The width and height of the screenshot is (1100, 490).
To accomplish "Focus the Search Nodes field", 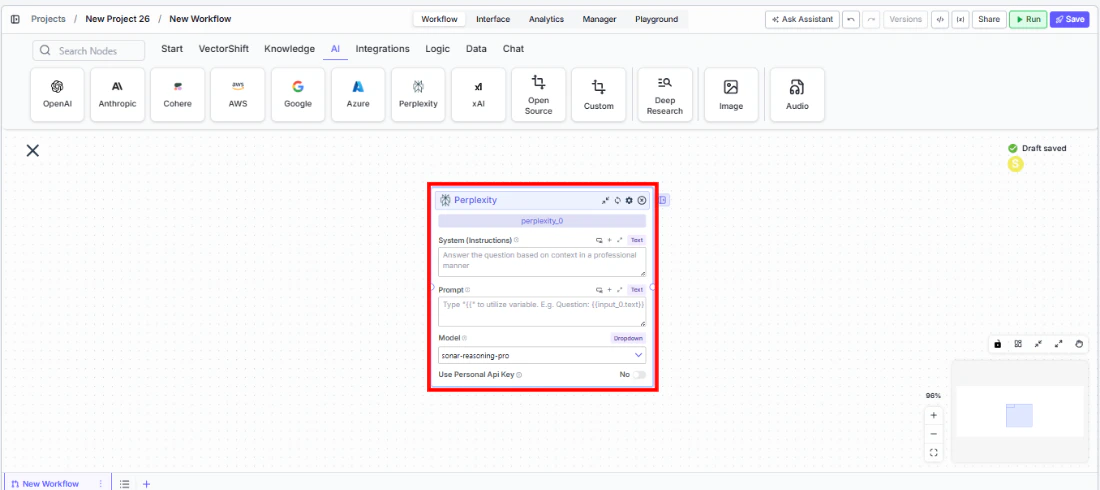I will pyautogui.click(x=88, y=51).
